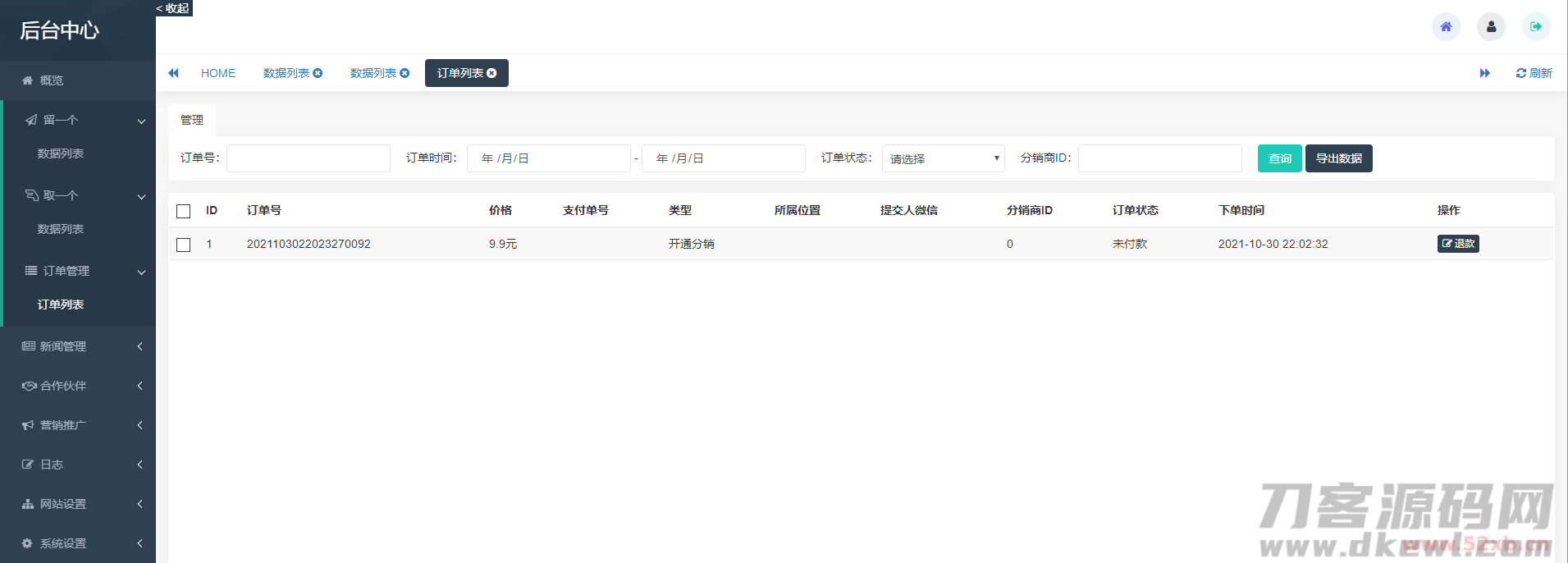Viewport: 1568px width, 563px height.
Task: Click the 导出数据 export button
Action: (x=1338, y=158)
